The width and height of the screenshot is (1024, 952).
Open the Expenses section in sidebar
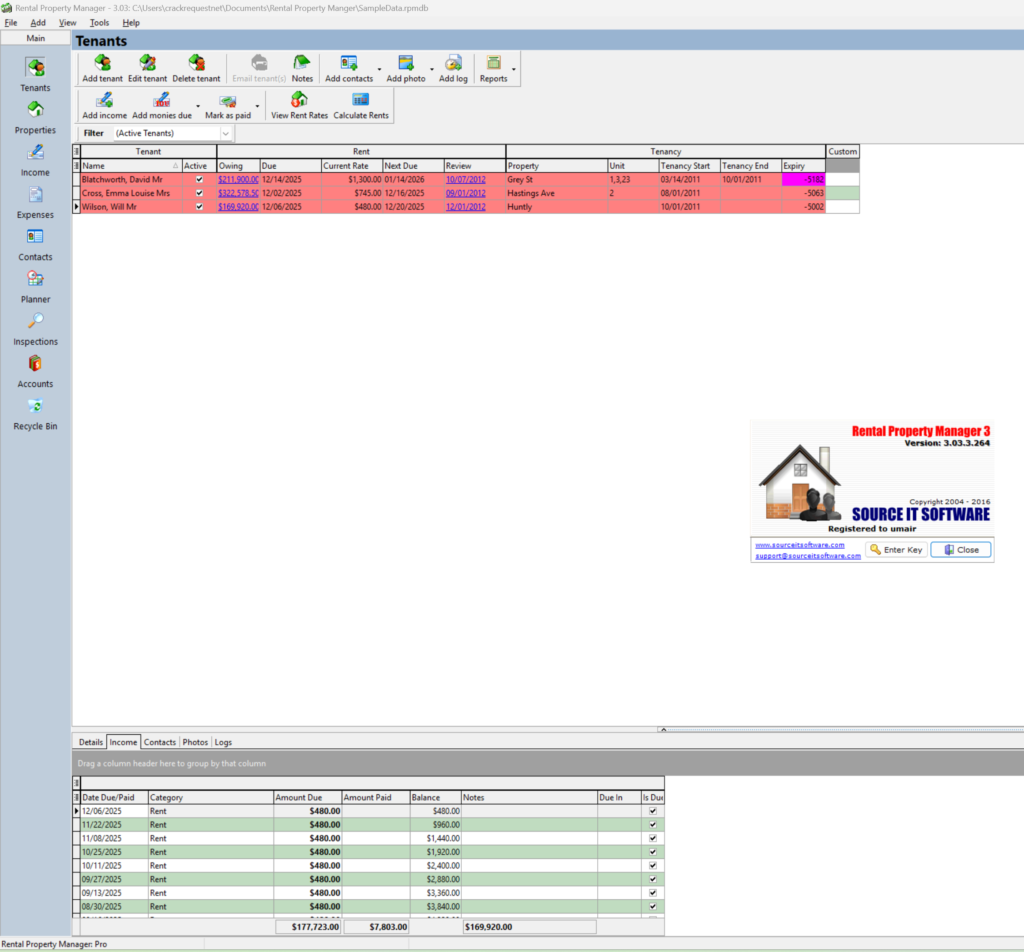(x=35, y=202)
